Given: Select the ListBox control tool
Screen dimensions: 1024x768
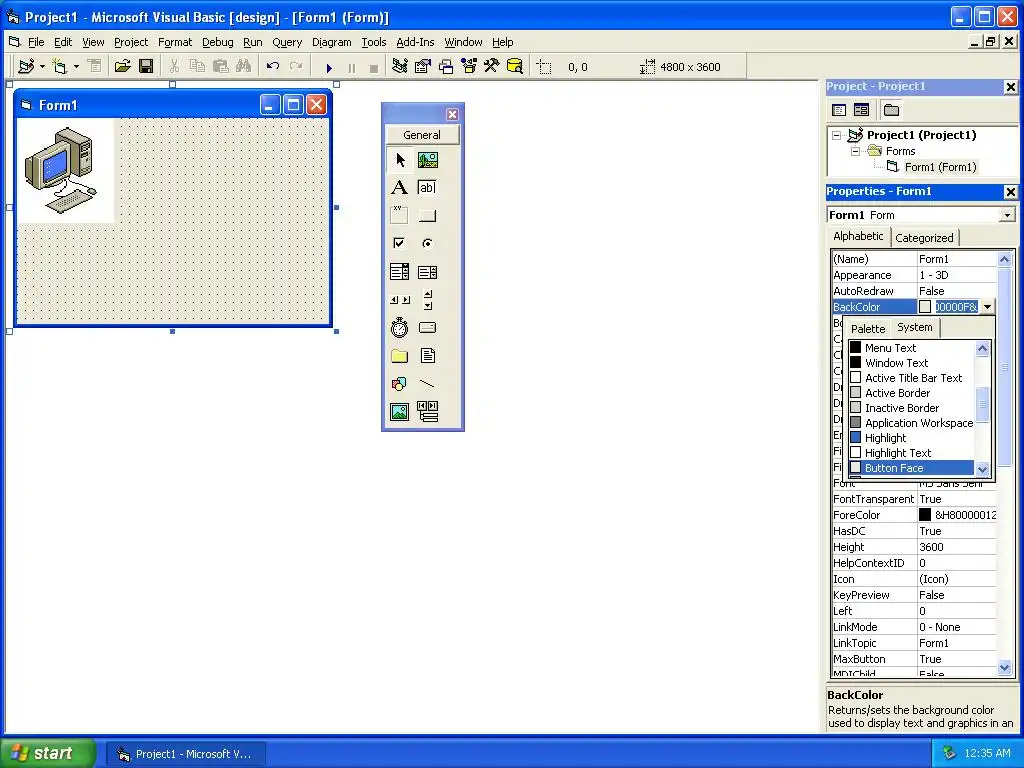Looking at the screenshot, I should tap(428, 272).
